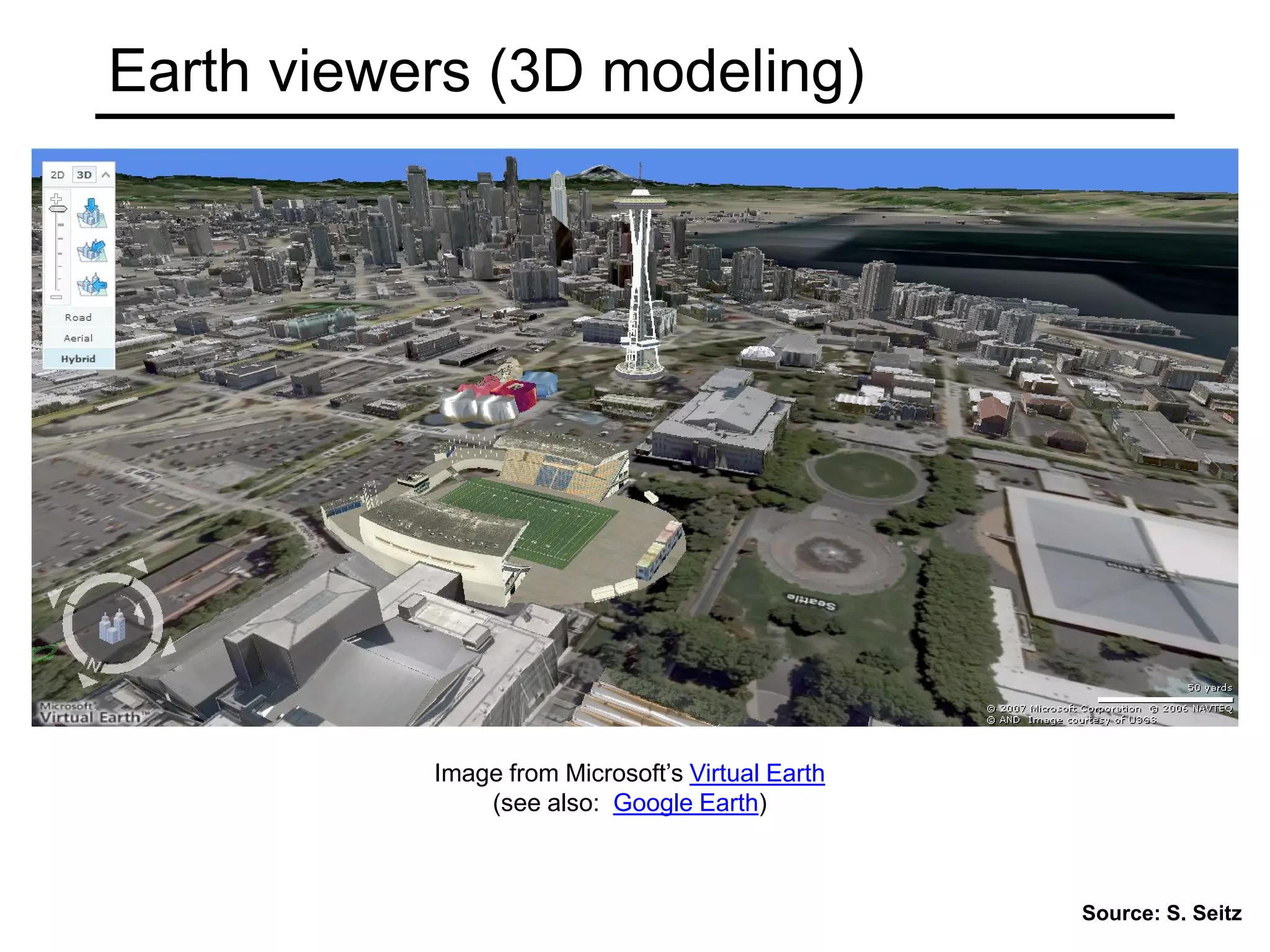Screen dimensions: 1270x952
Task: Click the Source: S. Seitz credit
Action: [1161, 913]
